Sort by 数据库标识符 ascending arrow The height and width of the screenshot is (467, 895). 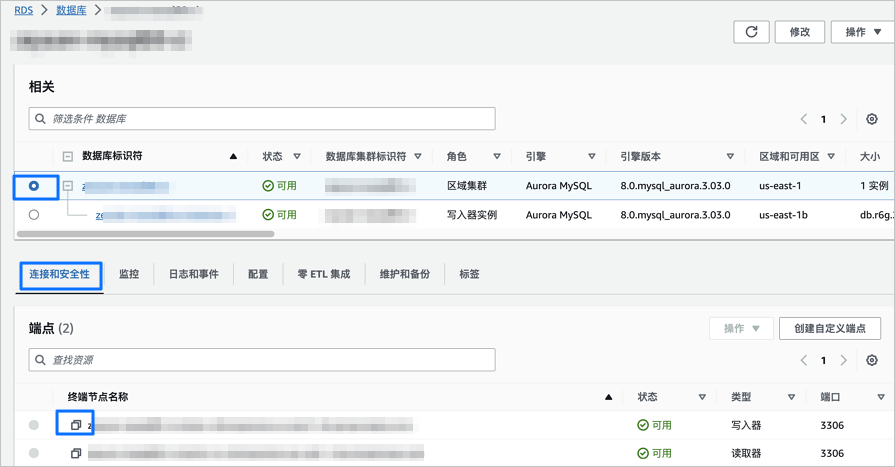[x=233, y=156]
